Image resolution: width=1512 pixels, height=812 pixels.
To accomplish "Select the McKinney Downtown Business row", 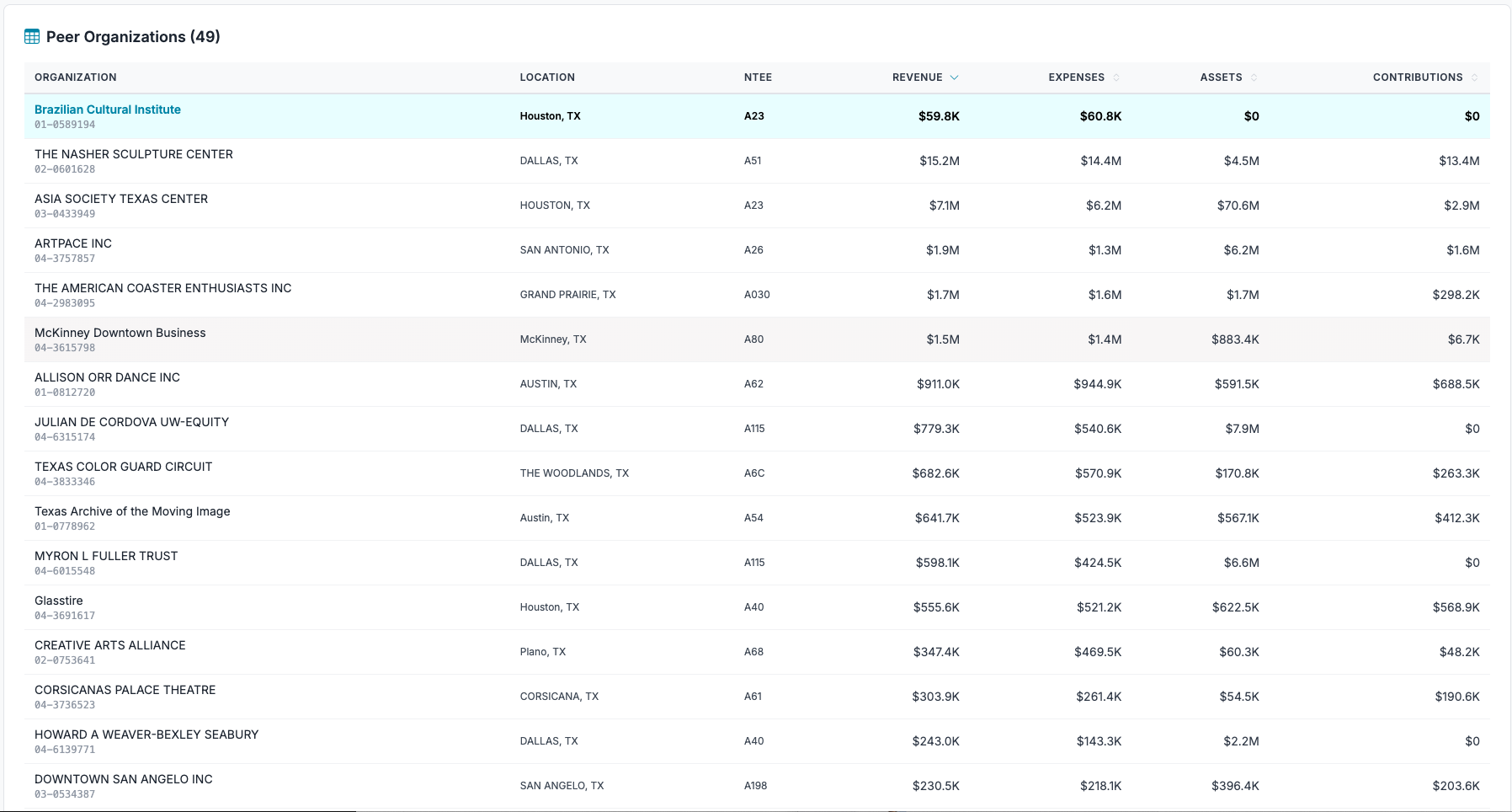I will (120, 333).
